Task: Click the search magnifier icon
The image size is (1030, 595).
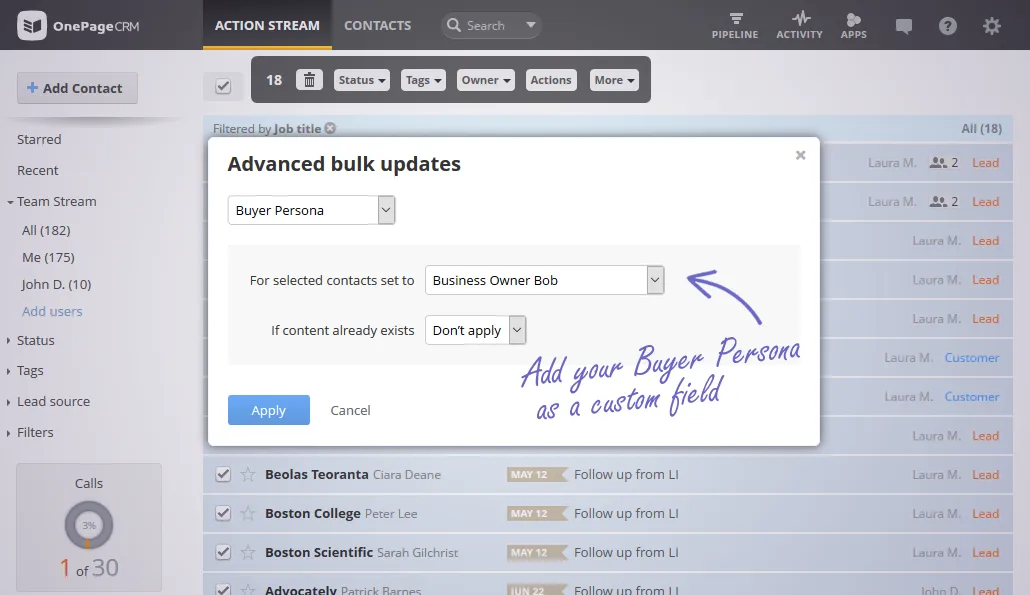Action: 454,25
